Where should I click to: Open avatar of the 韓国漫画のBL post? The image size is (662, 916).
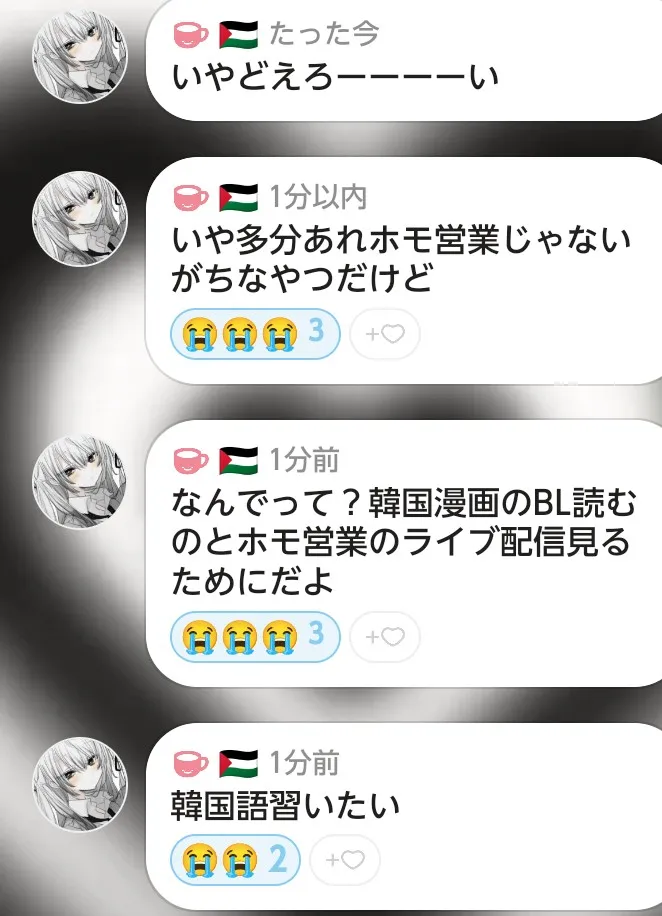pos(79,482)
